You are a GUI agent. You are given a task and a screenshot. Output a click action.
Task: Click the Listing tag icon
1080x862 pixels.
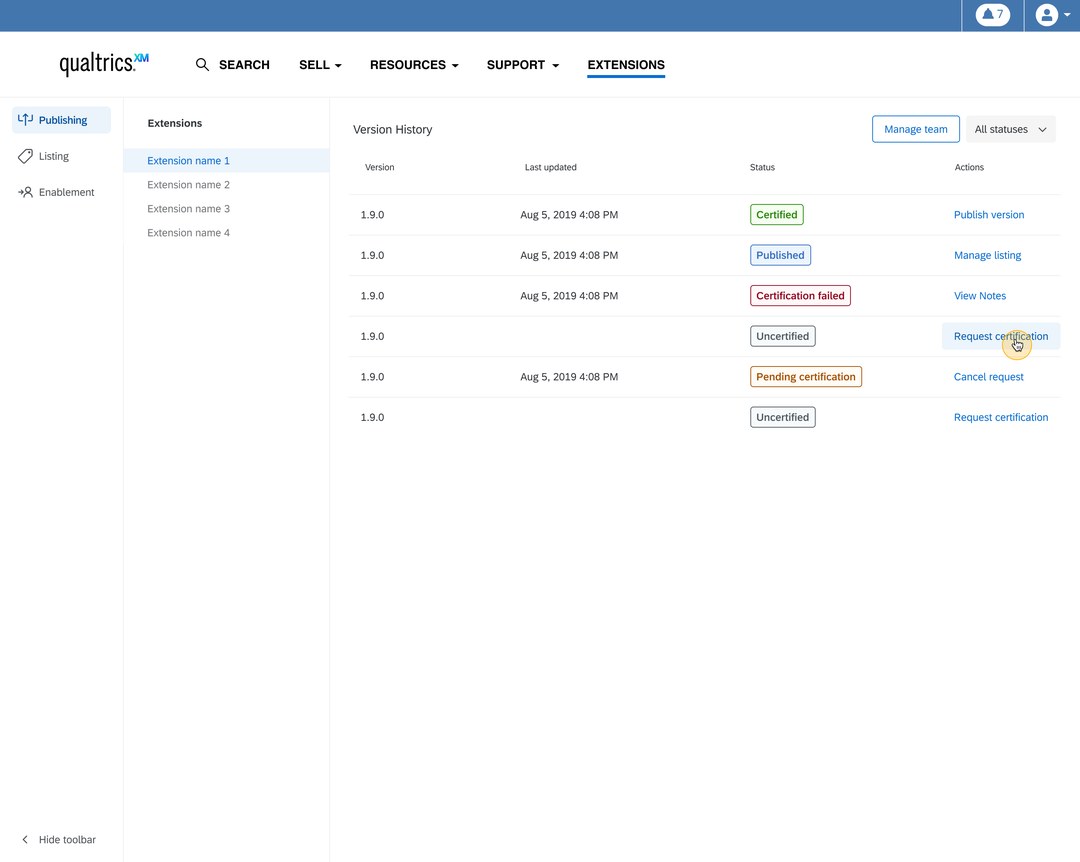pos(25,156)
